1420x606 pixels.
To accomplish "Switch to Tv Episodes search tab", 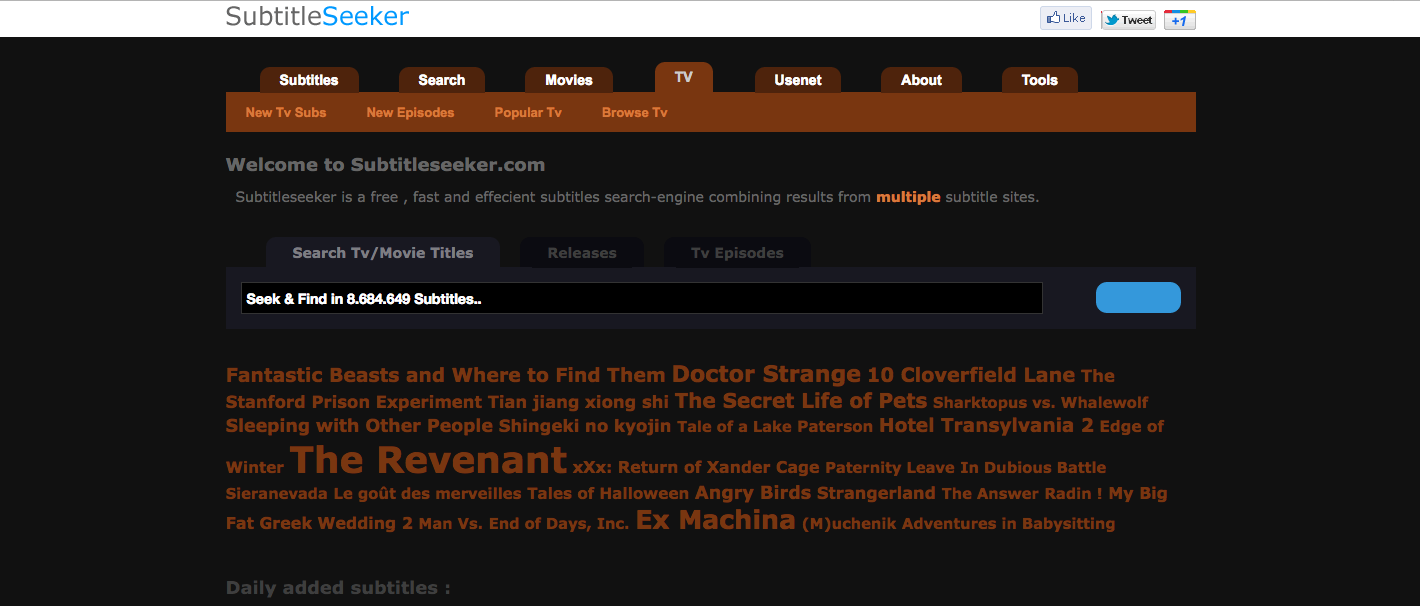I will pyautogui.click(x=737, y=253).
